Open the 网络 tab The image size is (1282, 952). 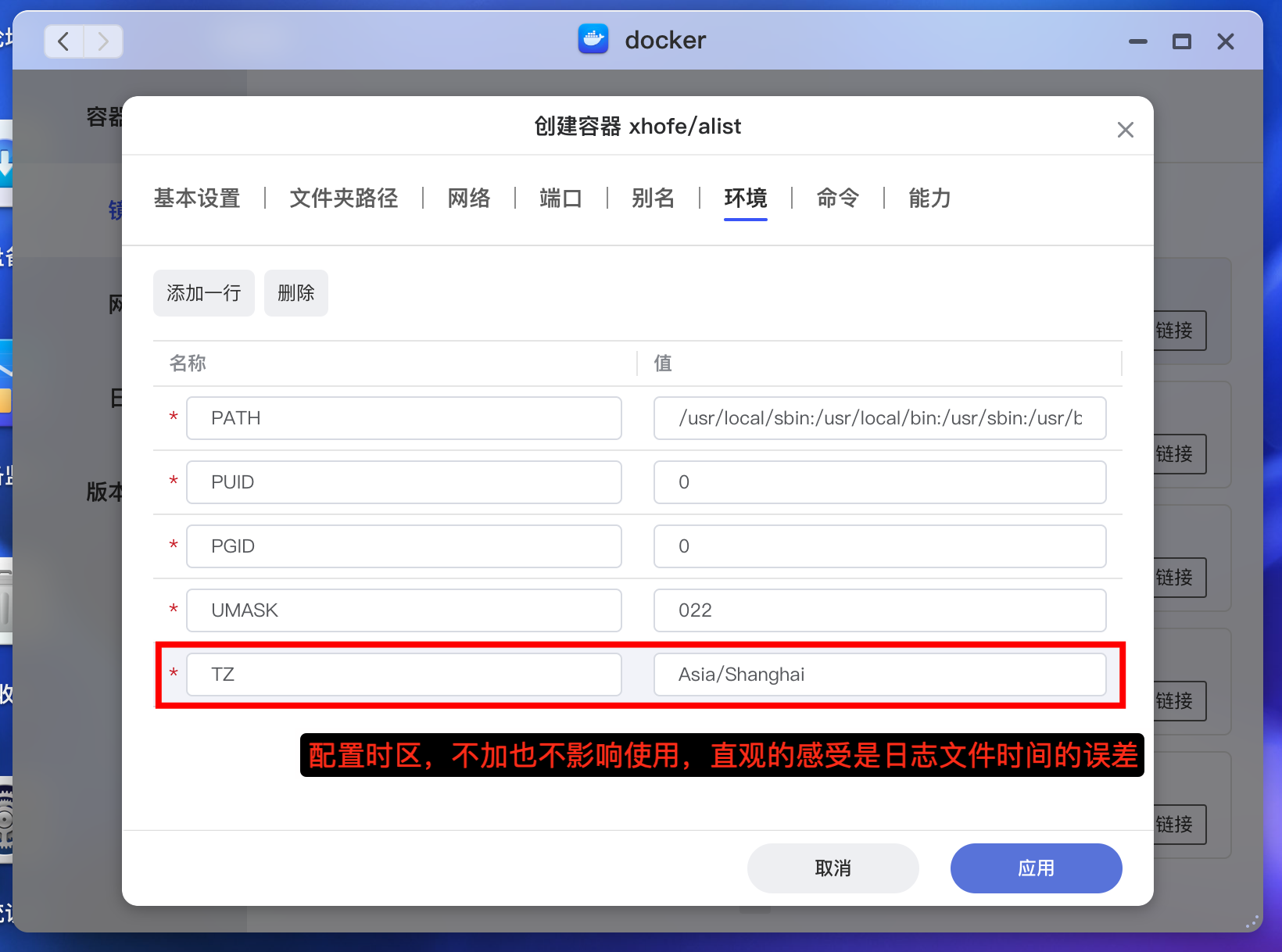click(x=469, y=199)
